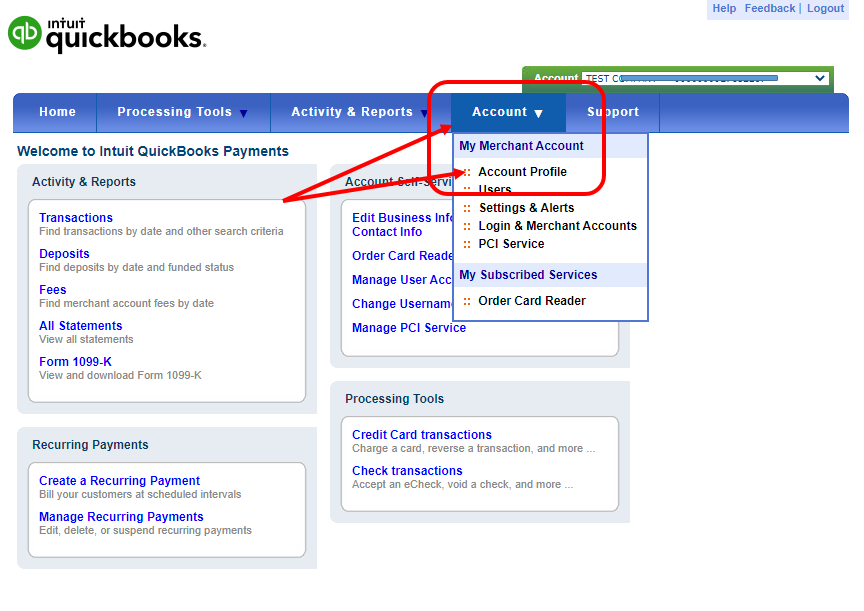Select Settings & Alerts menu entry

(526, 208)
